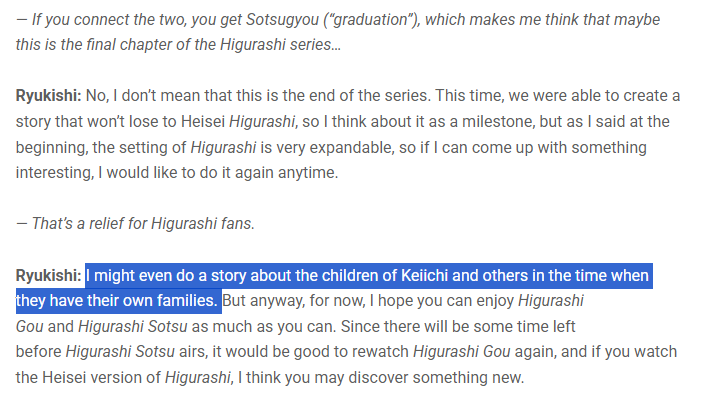Click the first bold 'Ryukishi:' speaker label
Image resolution: width=721 pixels, height=403 pixels.
(x=48, y=96)
